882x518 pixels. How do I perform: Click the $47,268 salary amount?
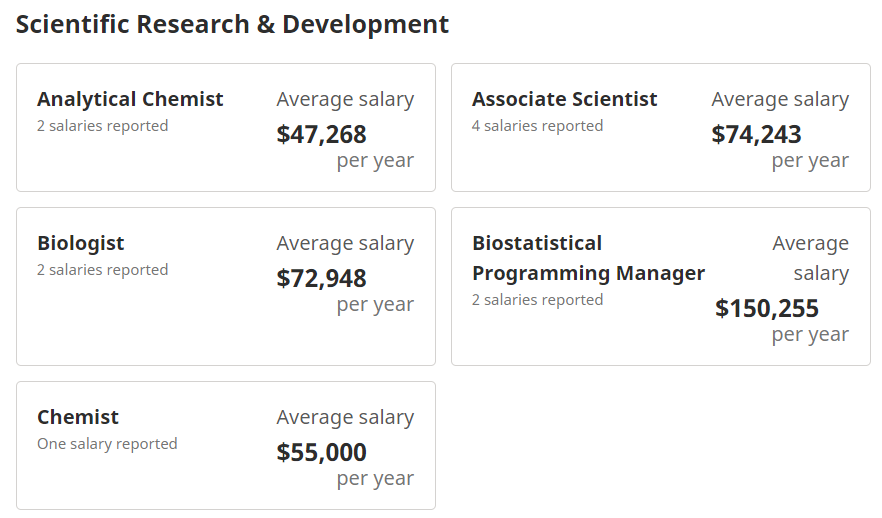click(x=322, y=134)
